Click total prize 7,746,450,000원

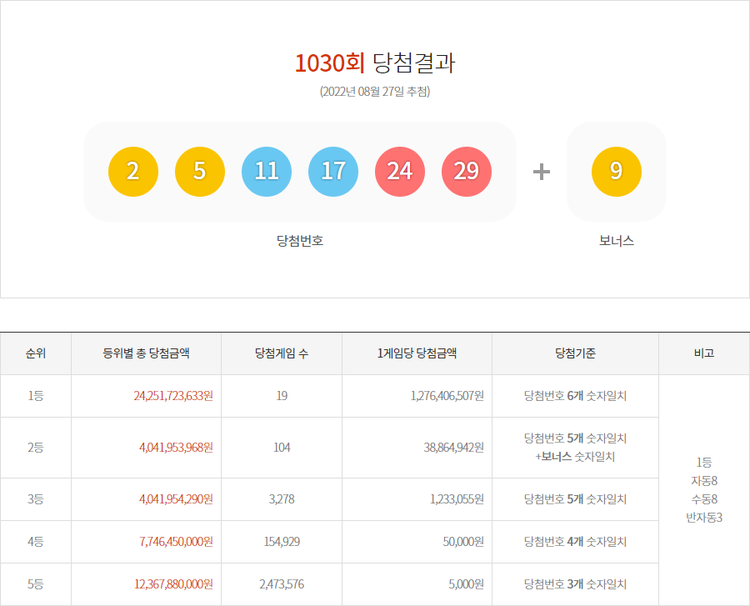[x=176, y=542]
